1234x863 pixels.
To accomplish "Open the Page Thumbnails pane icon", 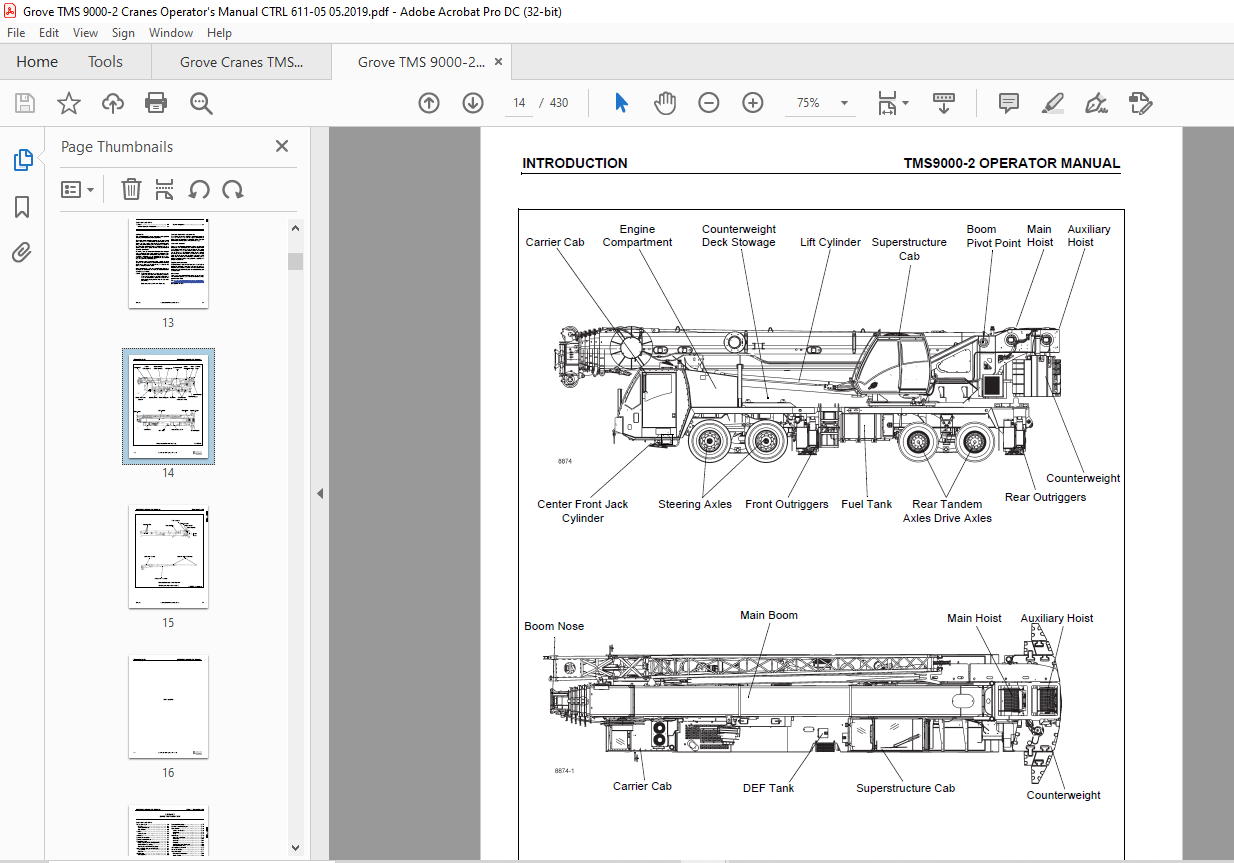I will [22, 160].
